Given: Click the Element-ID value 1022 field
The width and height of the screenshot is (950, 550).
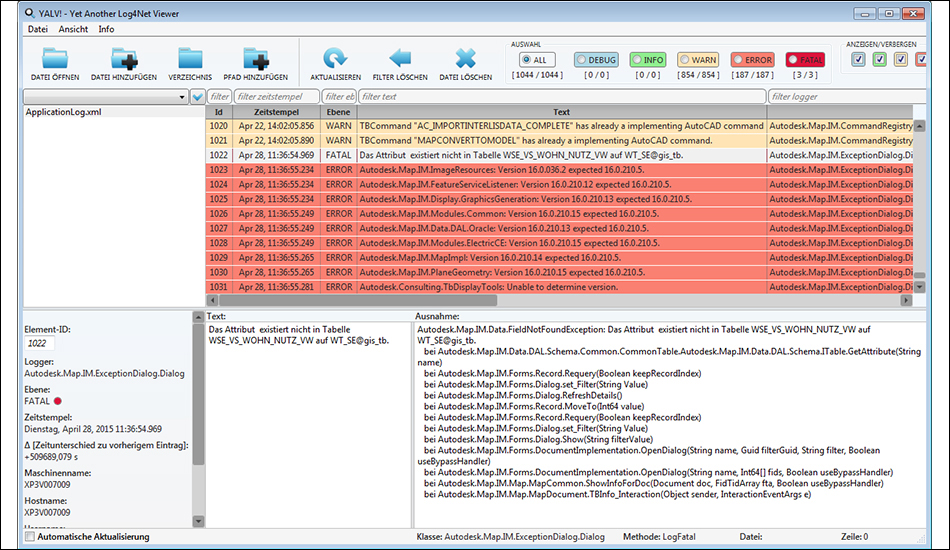Looking at the screenshot, I should click(39, 343).
